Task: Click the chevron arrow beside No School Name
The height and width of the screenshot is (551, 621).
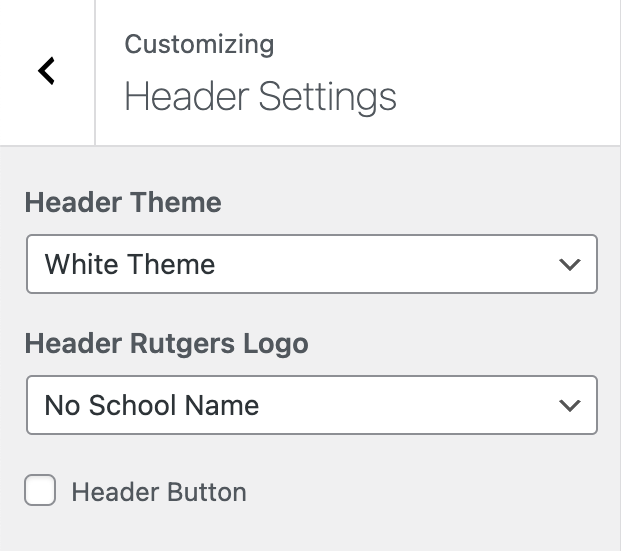Action: tap(570, 406)
